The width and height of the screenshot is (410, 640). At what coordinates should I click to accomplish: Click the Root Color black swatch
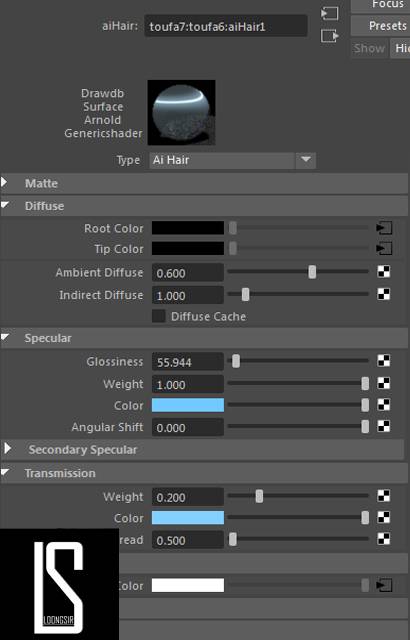pyautogui.click(x=188, y=228)
